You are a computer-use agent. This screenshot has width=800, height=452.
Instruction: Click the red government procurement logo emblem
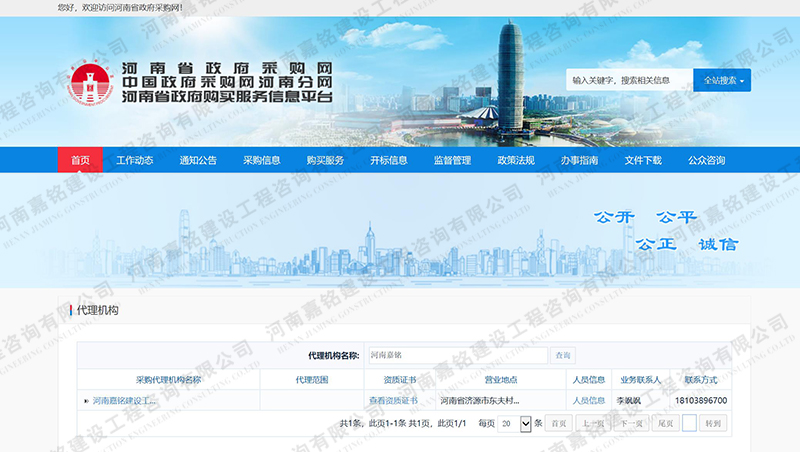(x=92, y=85)
